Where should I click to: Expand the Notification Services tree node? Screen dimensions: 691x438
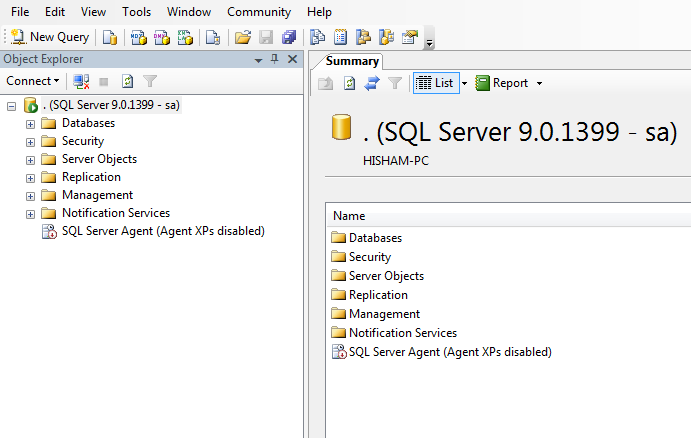[x=30, y=215]
